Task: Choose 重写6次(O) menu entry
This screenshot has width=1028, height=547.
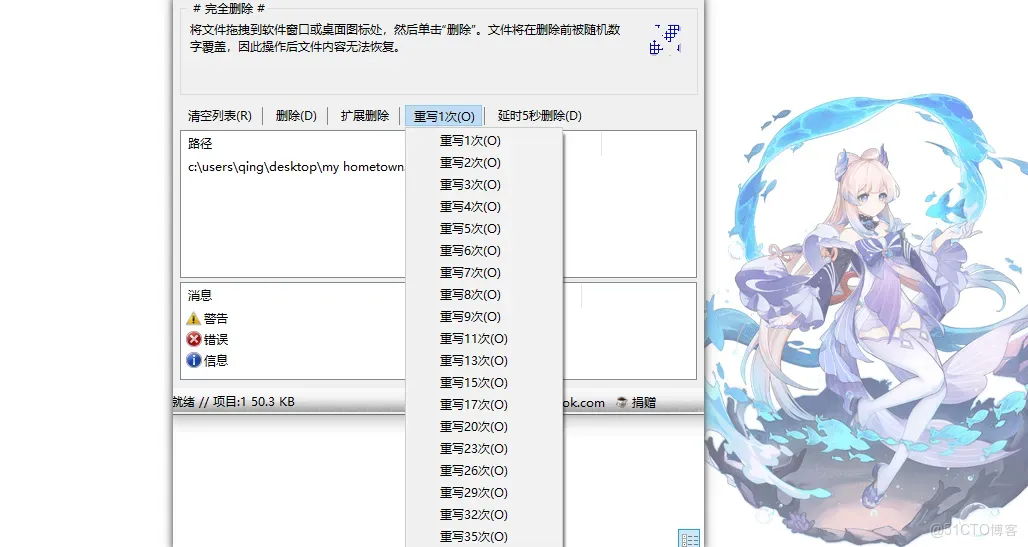Action: [x=470, y=251]
